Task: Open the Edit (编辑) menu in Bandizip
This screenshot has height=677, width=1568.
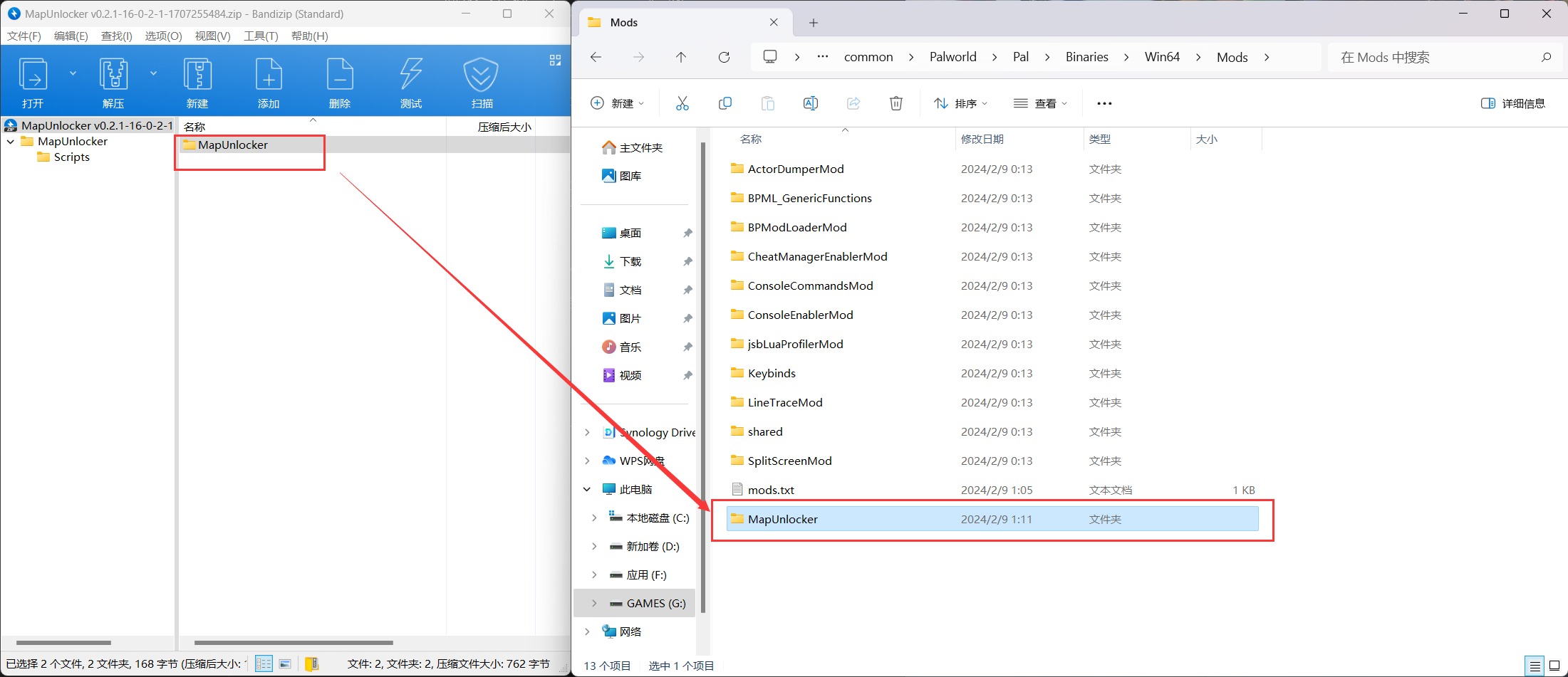Action: coord(71,36)
